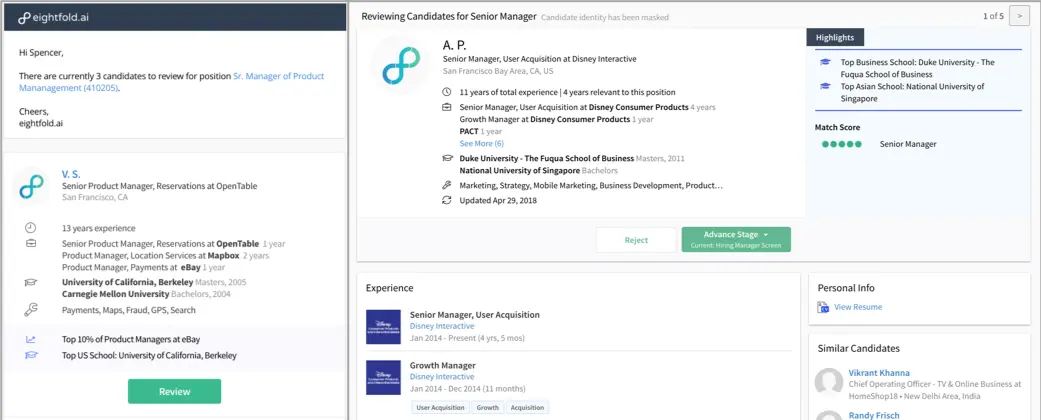Click the clock icon next to 13 years experience
Image resolution: width=1041 pixels, height=420 pixels.
point(31,227)
